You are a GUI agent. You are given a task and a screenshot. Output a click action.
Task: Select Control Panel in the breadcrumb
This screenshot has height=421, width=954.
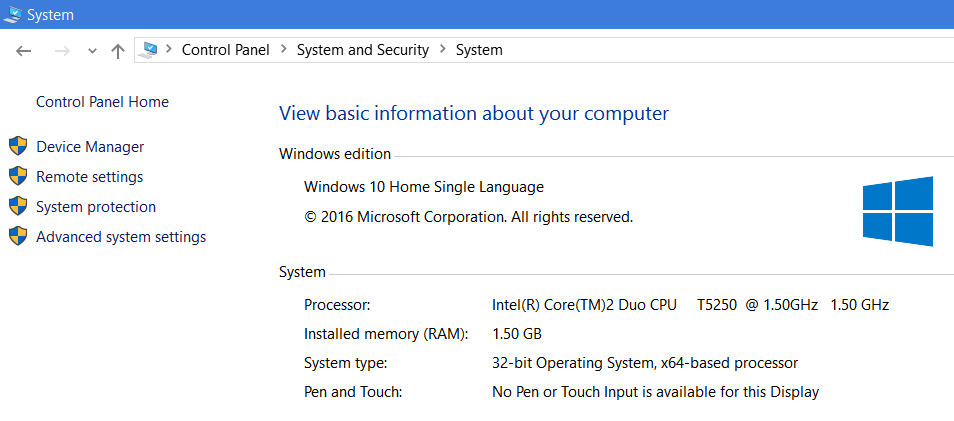coord(226,50)
